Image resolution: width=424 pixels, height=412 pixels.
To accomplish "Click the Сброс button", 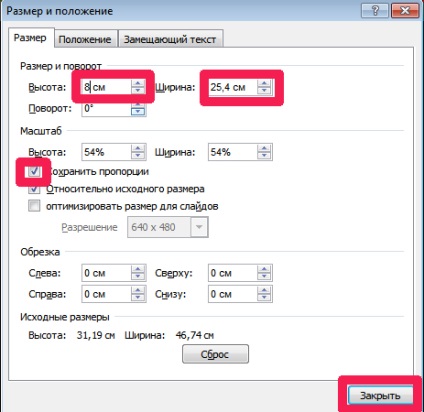I will point(215,354).
